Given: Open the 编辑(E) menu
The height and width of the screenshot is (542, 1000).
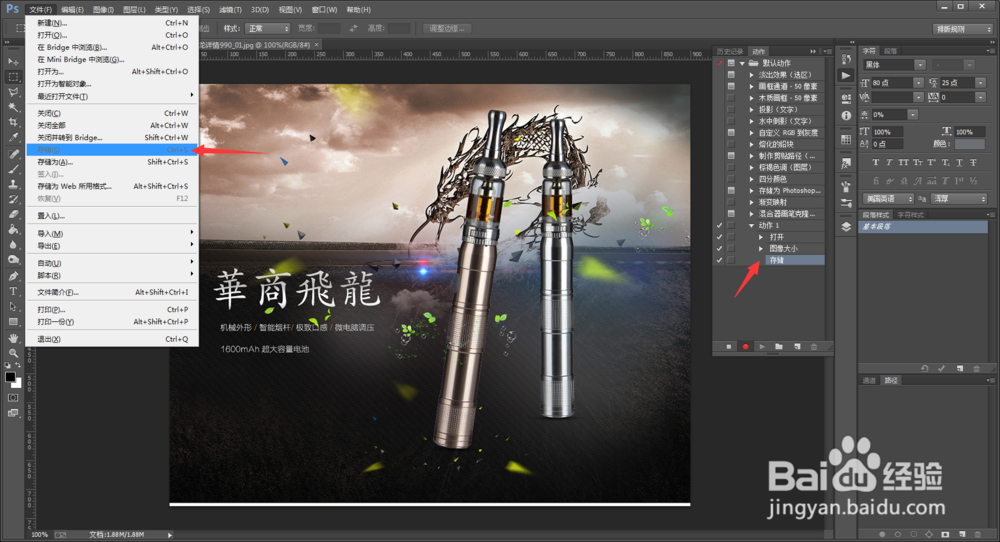Looking at the screenshot, I should [x=73, y=10].
